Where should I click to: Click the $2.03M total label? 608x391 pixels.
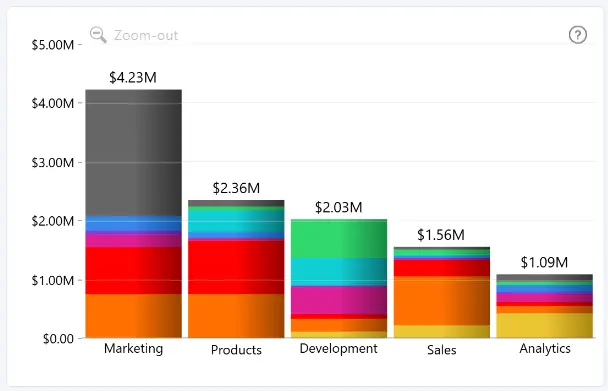[339, 208]
